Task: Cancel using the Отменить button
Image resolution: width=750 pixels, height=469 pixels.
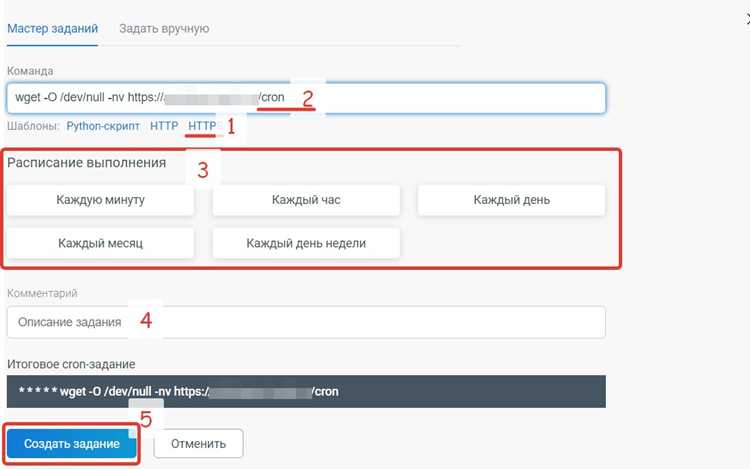Action: point(199,444)
